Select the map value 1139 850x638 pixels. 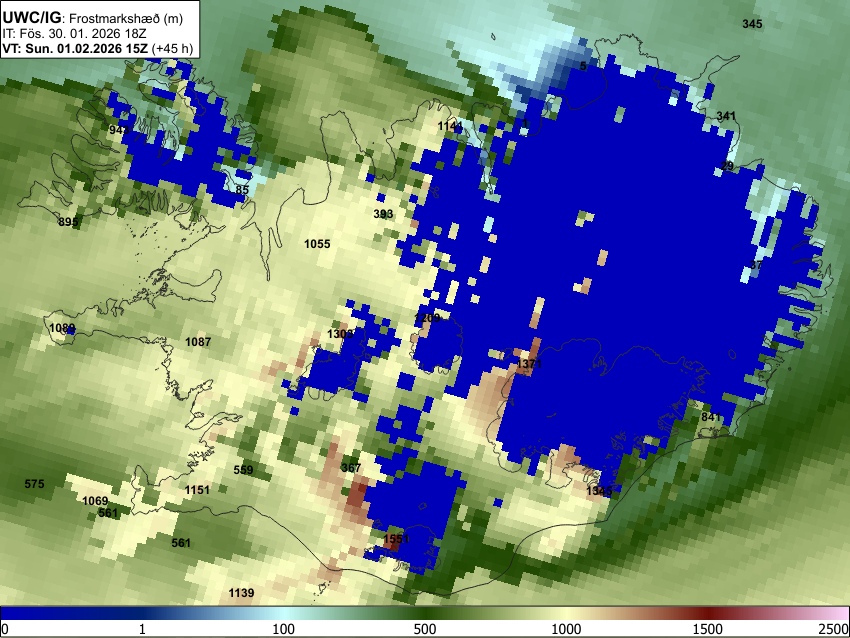coord(241,593)
